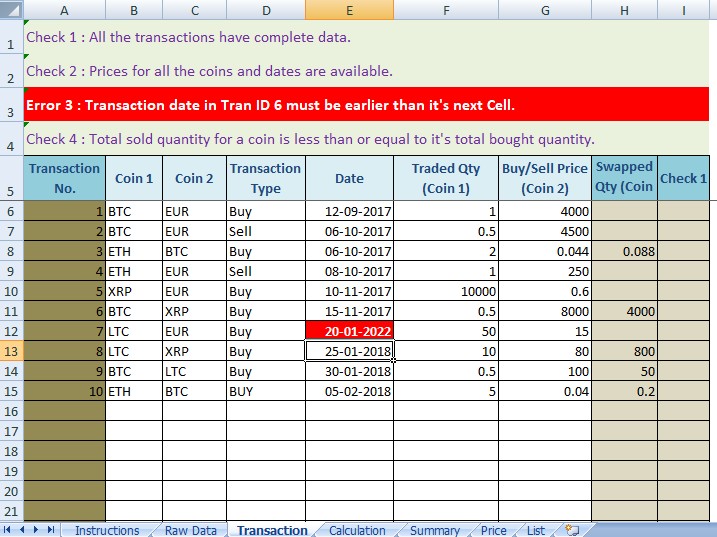Select column B header
Viewport: 717px width, 537px height.
pos(134,10)
